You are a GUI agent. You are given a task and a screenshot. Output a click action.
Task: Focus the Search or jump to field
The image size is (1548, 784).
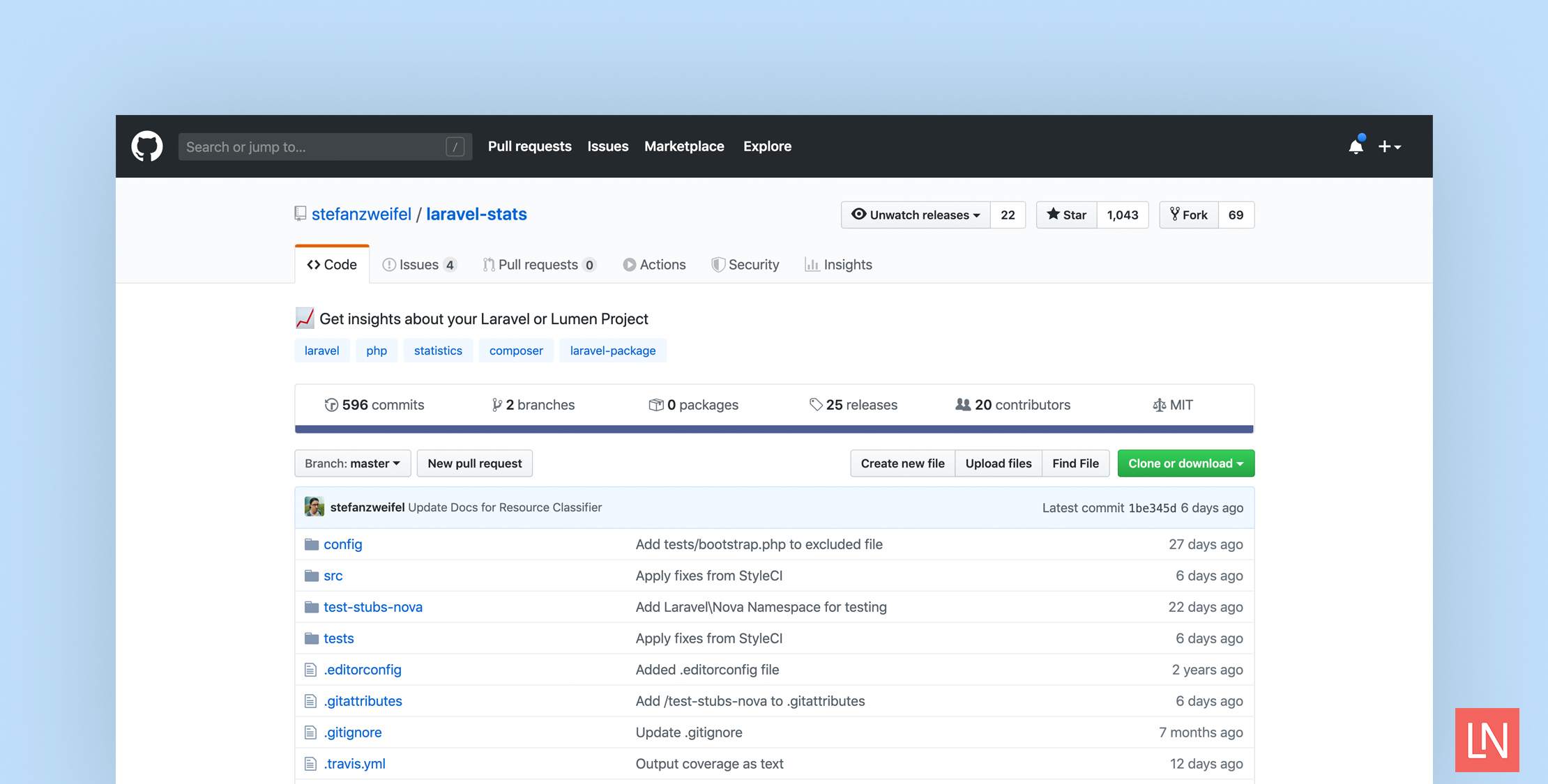coord(325,147)
